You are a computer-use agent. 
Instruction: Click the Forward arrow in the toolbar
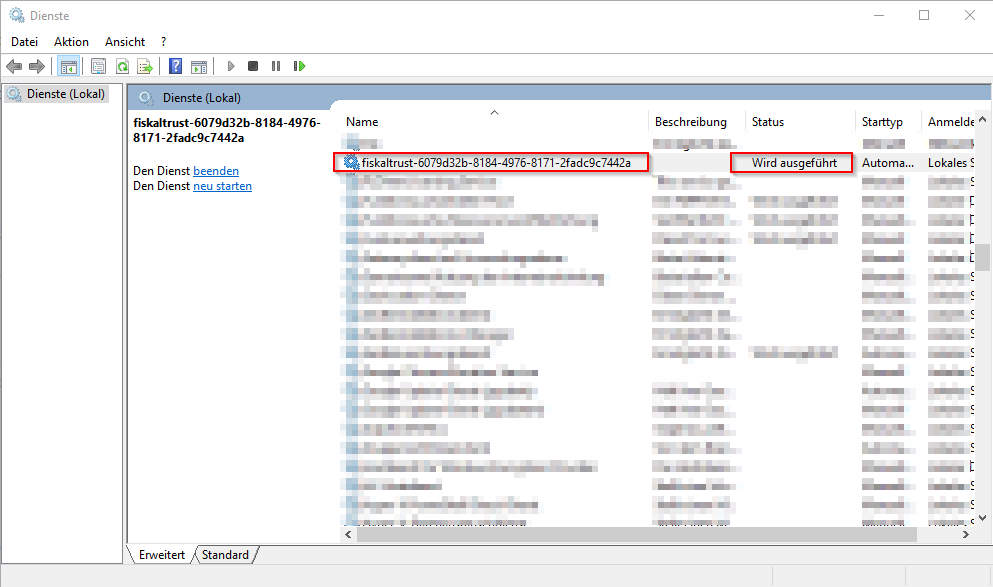point(37,66)
